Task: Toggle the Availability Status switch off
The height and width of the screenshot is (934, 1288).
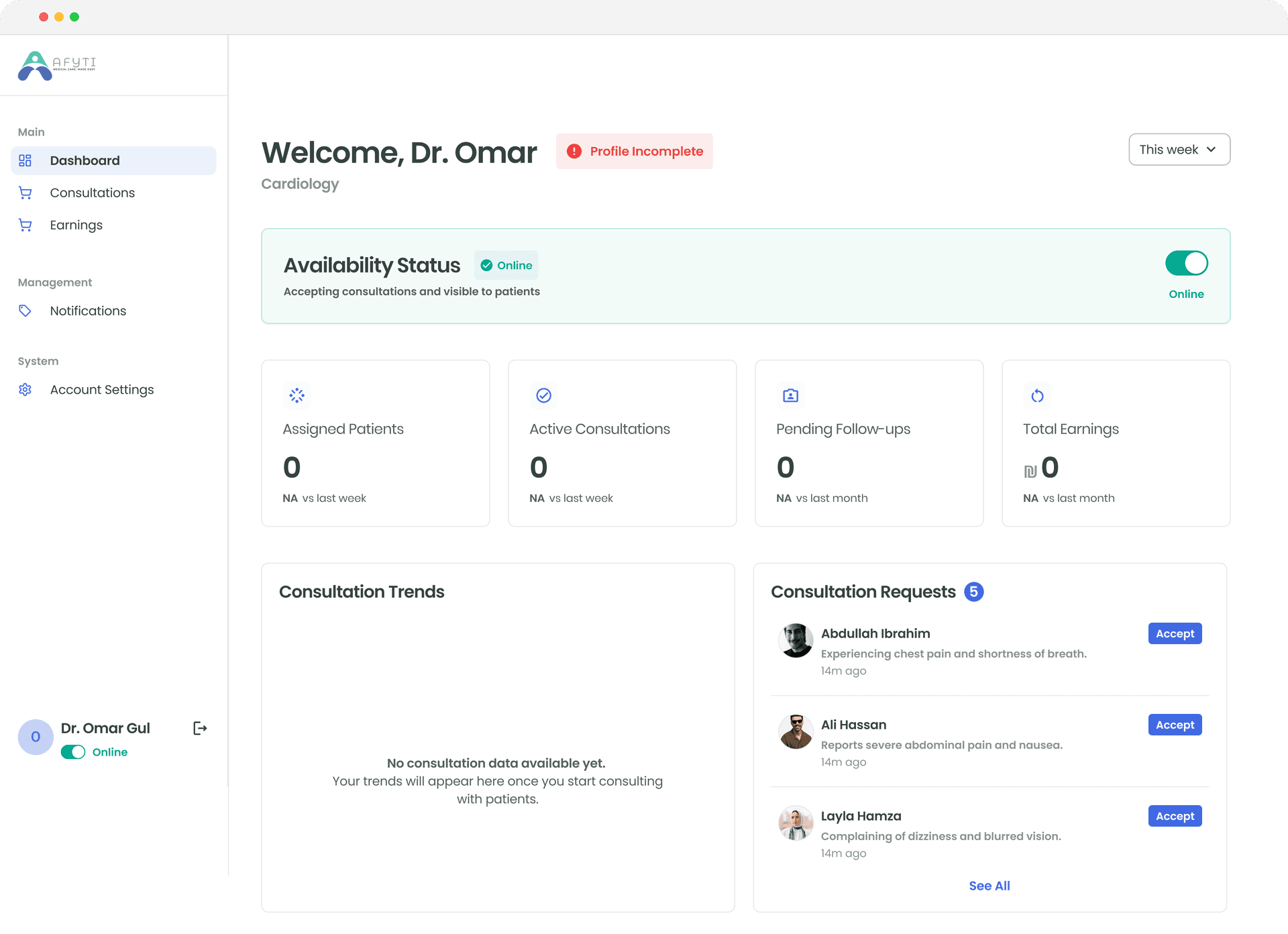Action: click(1186, 263)
